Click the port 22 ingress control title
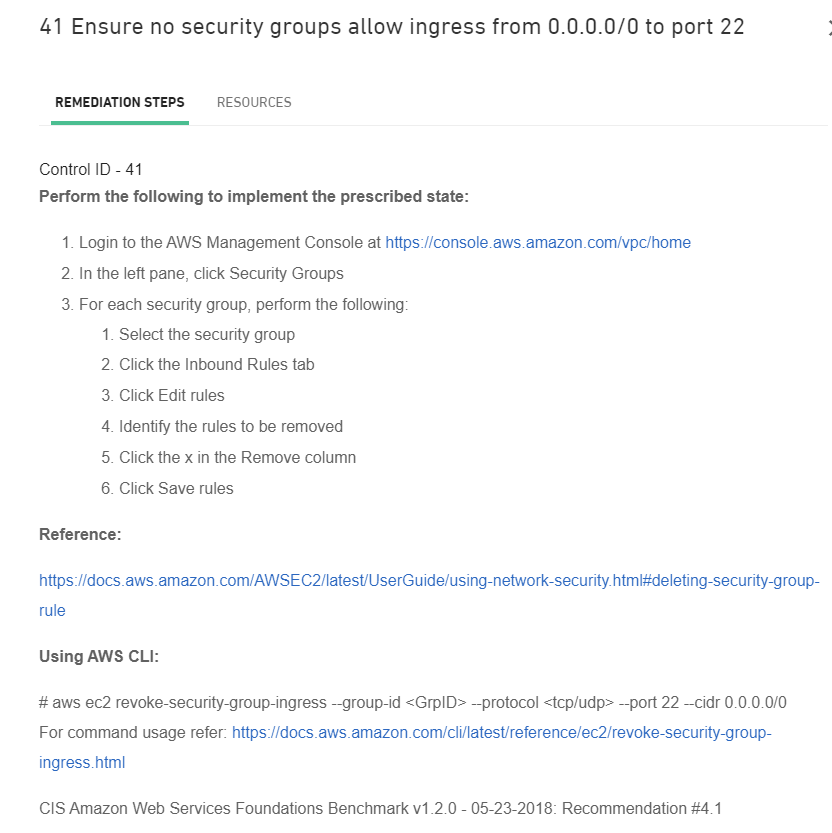This screenshot has width=832, height=833. [392, 27]
